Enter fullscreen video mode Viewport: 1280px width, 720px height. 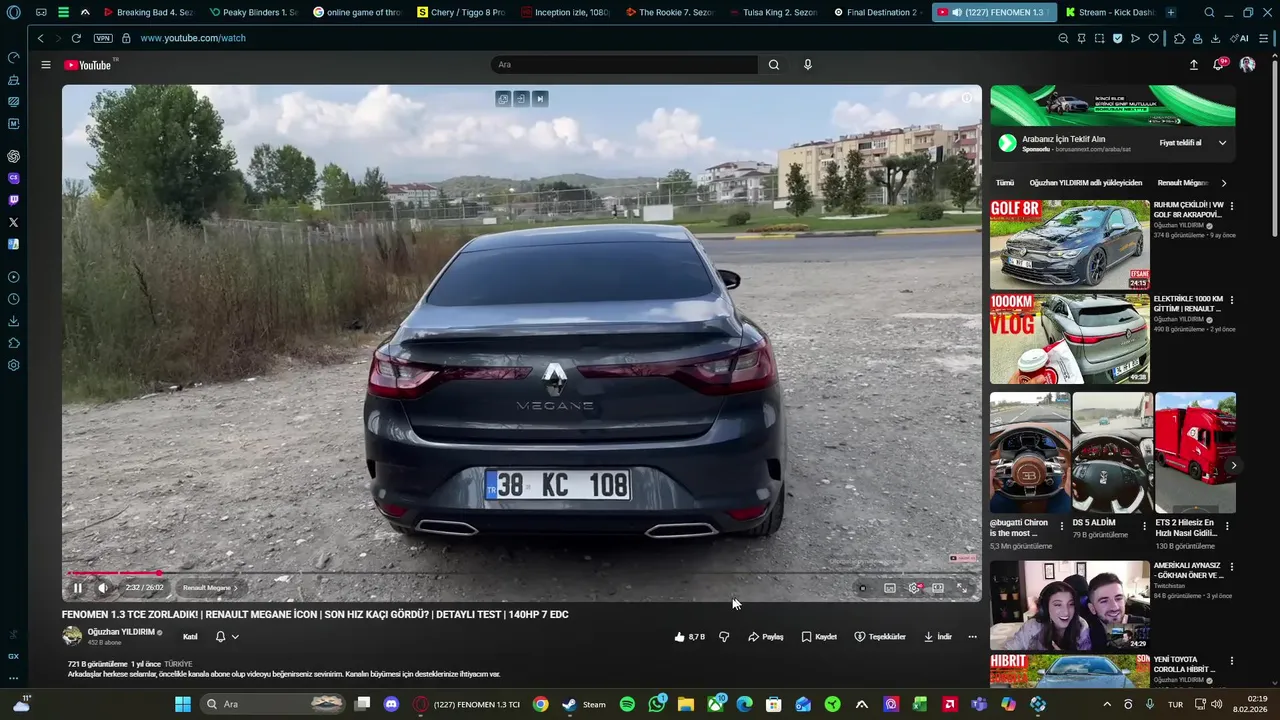[962, 588]
